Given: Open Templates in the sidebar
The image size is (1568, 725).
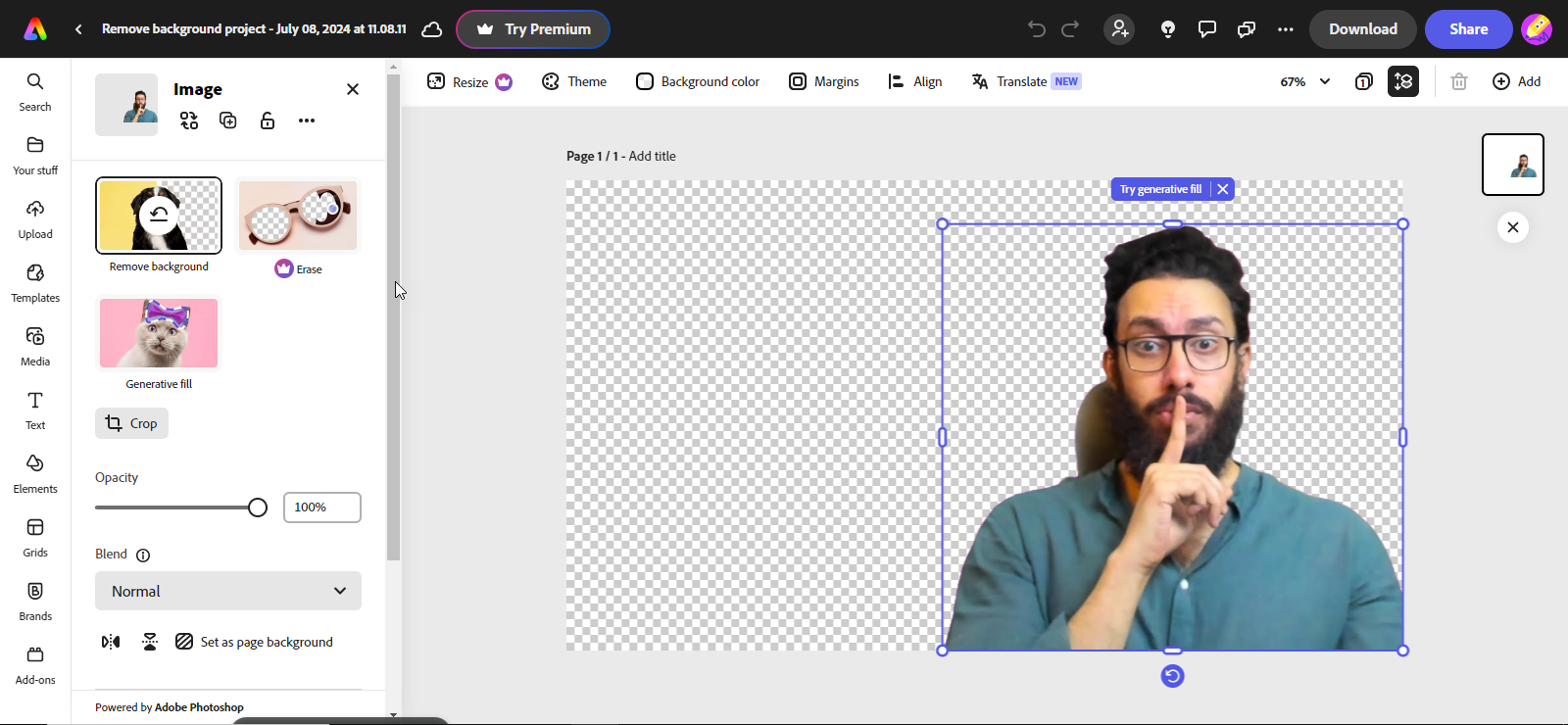Looking at the screenshot, I should point(35,283).
